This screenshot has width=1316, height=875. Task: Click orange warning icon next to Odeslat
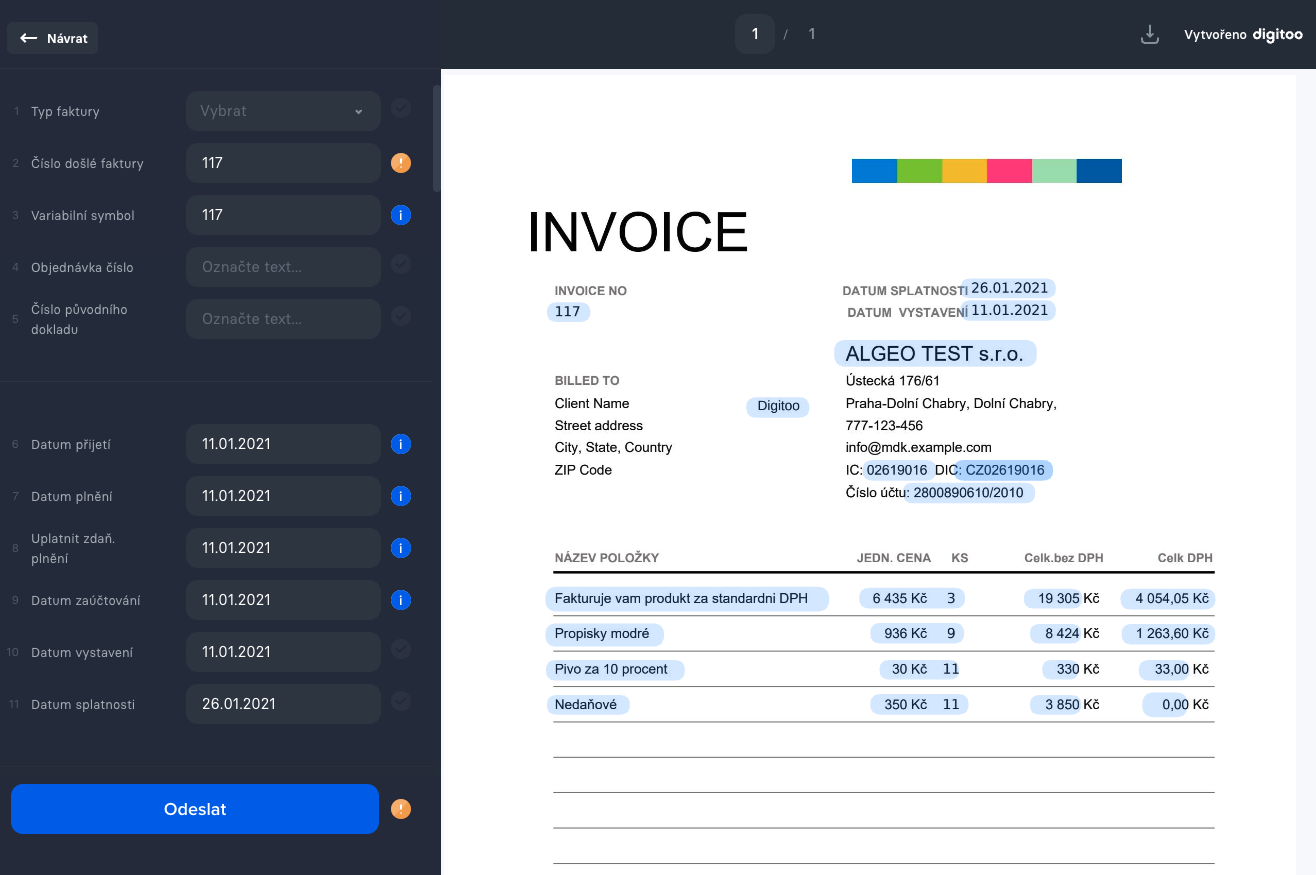pyautogui.click(x=401, y=809)
